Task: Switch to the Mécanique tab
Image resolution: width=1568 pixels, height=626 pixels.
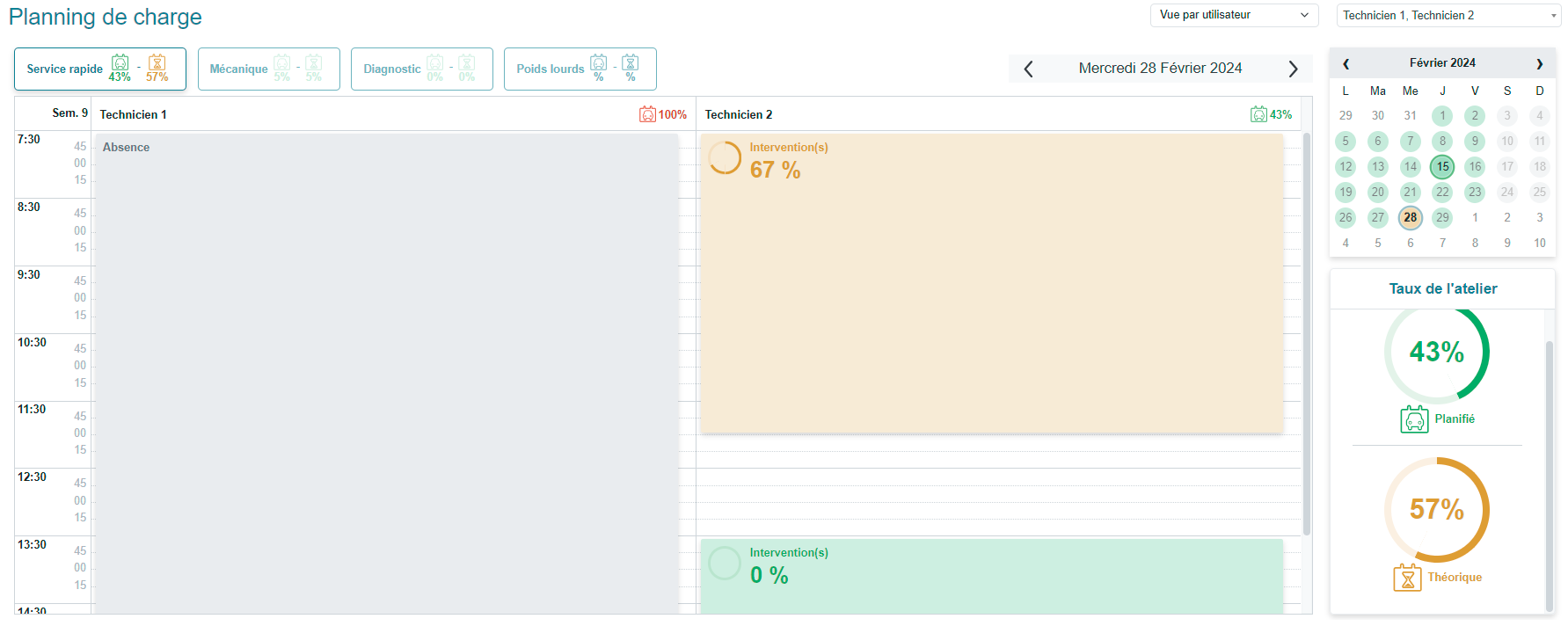Action: click(269, 69)
